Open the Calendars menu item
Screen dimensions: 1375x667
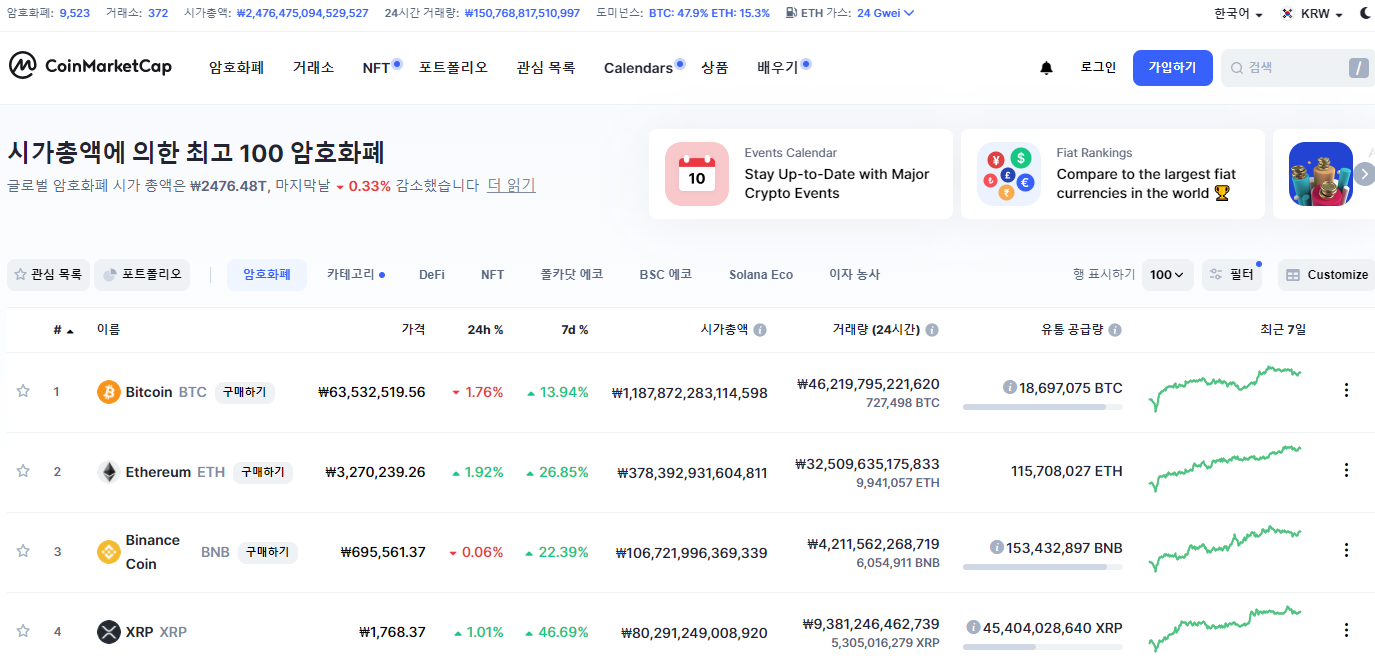638,68
